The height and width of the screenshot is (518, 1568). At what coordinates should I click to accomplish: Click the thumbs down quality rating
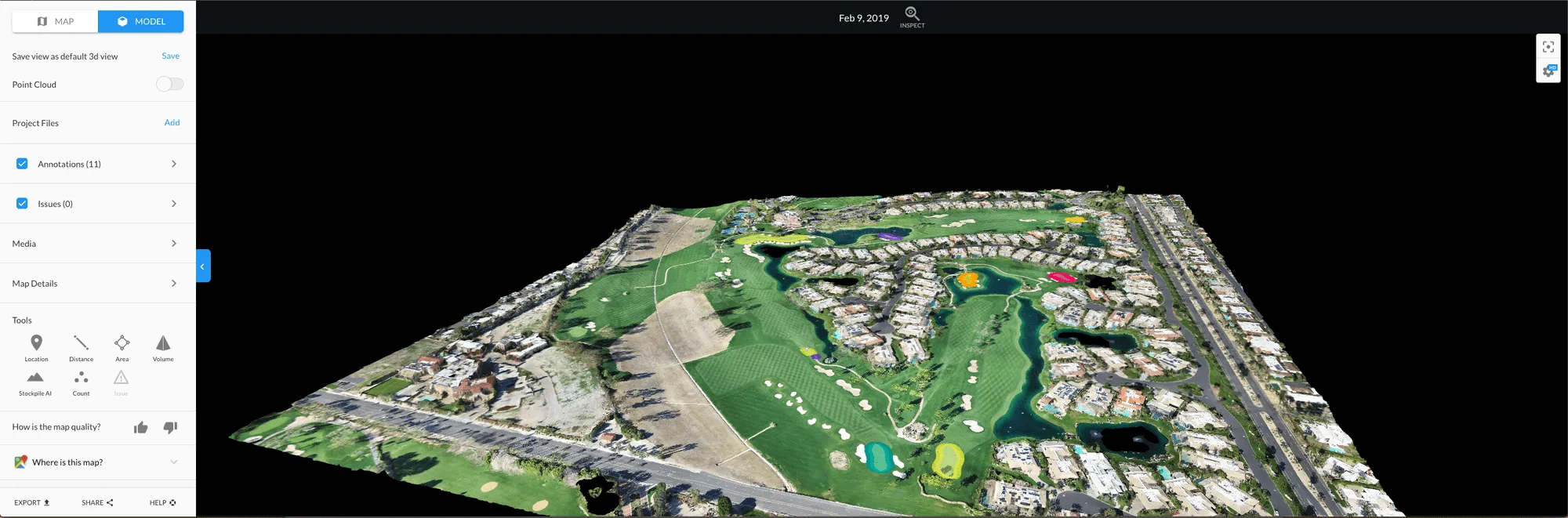(x=170, y=427)
